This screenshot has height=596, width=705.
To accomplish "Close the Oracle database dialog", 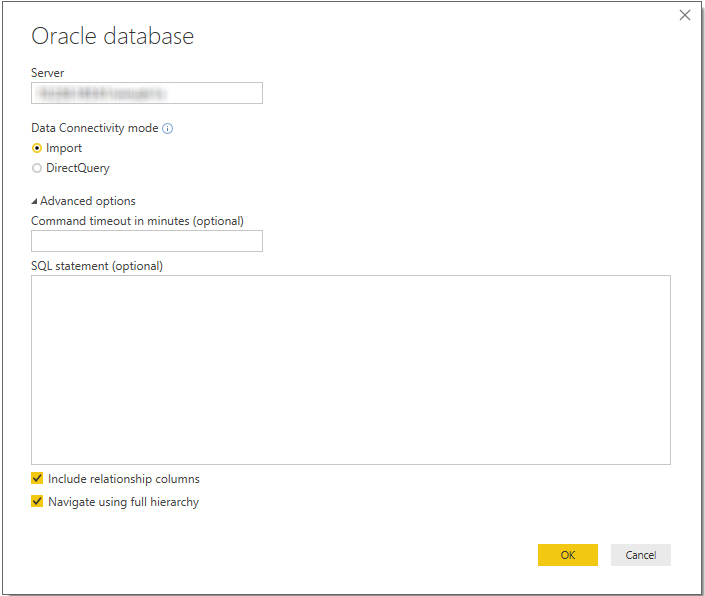I will 684,15.
